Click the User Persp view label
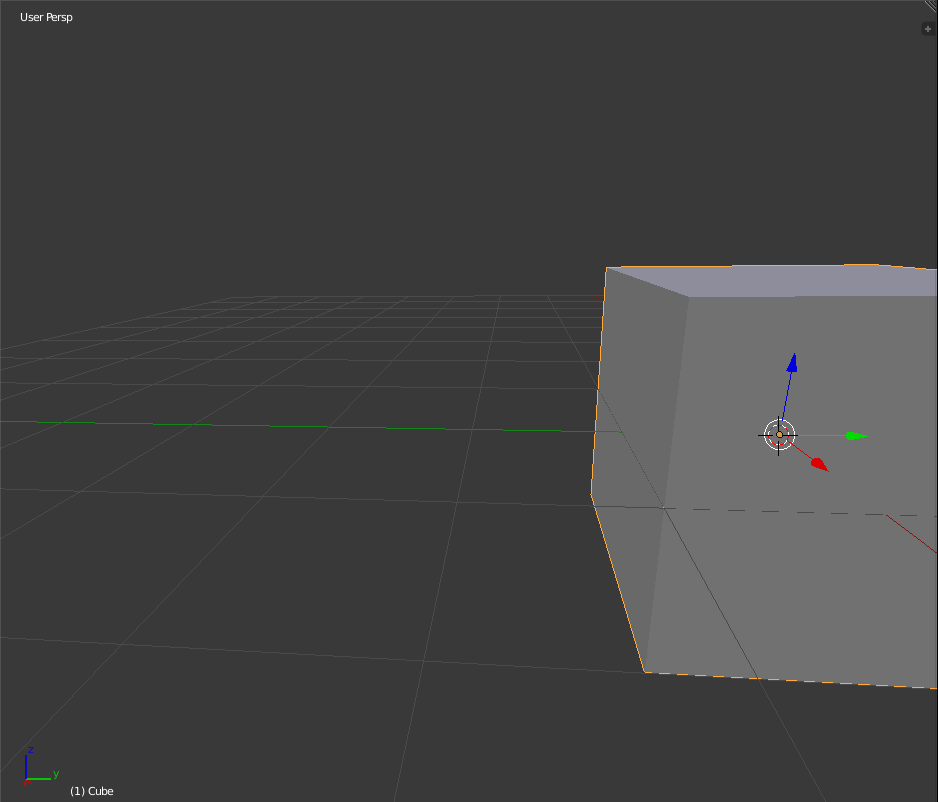Image resolution: width=938 pixels, height=802 pixels. pyautogui.click(x=46, y=17)
